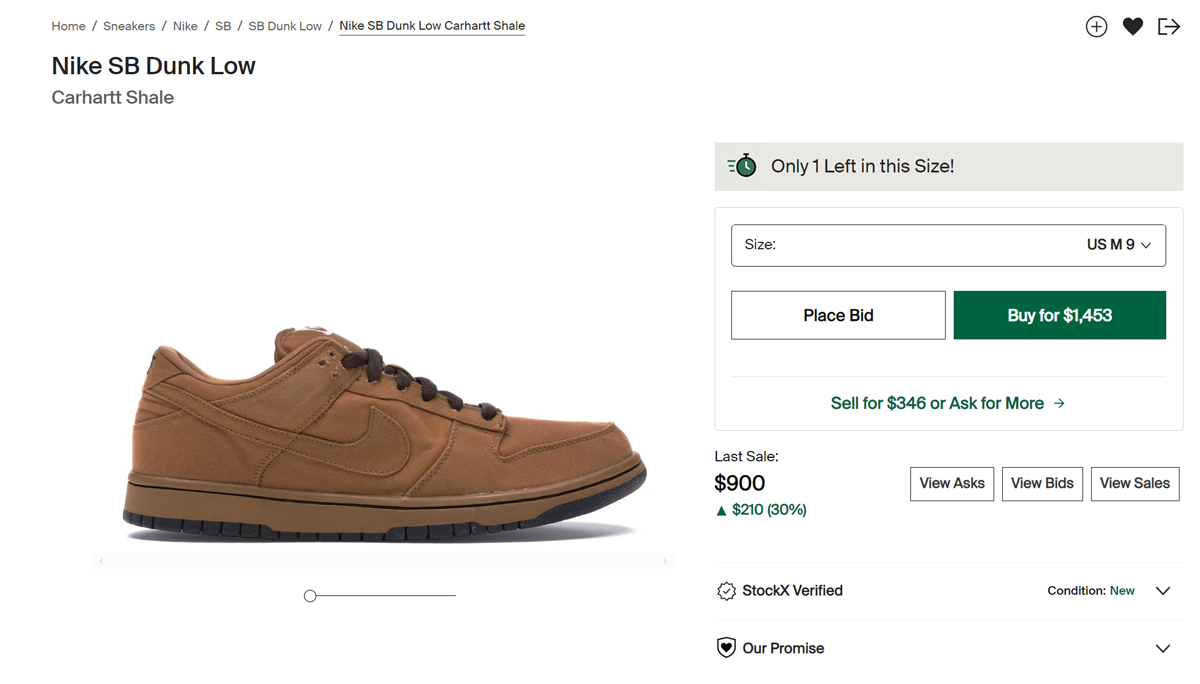This screenshot has height=684, width=1200.
Task: Open the View Sales button
Action: (1134, 483)
